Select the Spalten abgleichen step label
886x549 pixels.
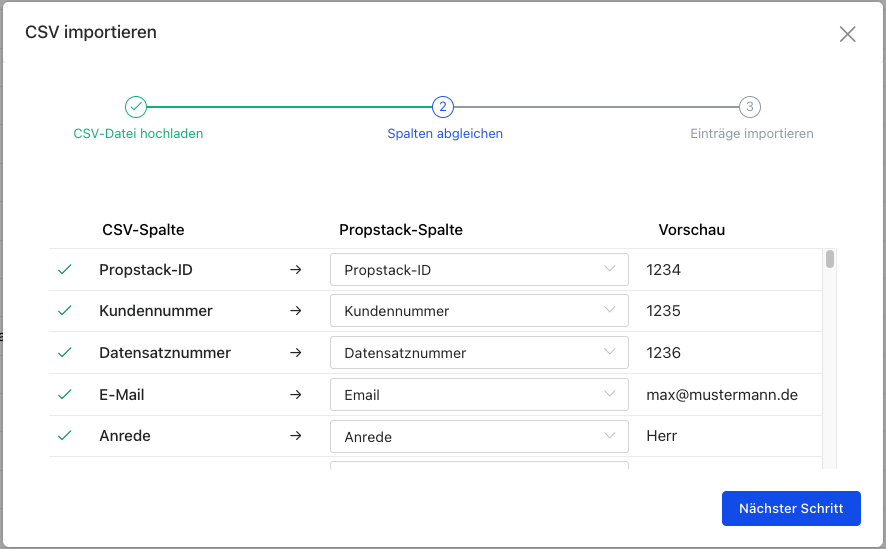click(x=444, y=133)
